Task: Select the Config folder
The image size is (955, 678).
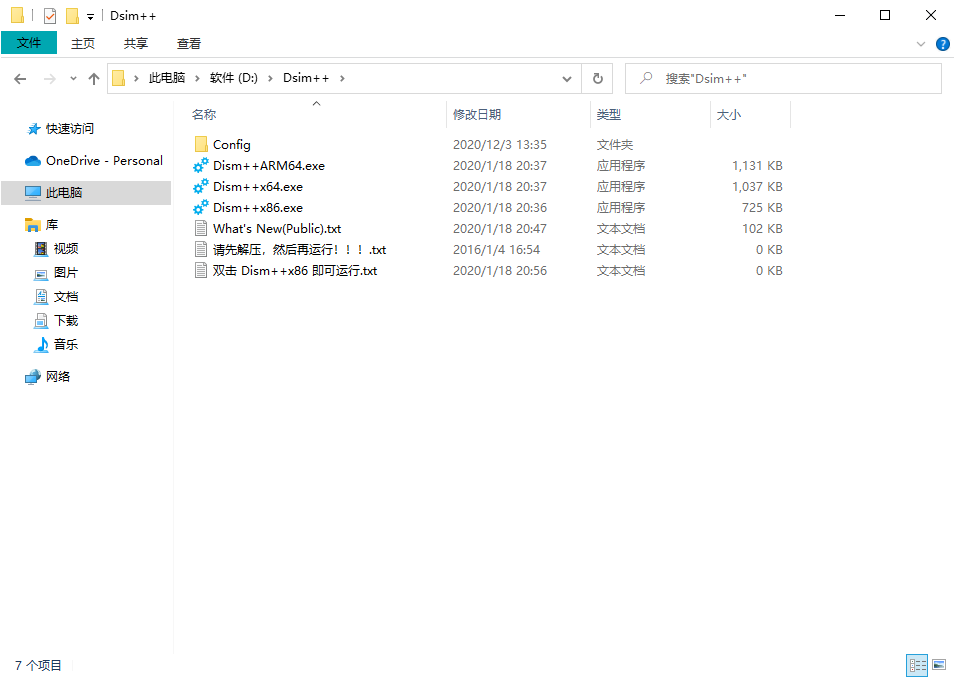Action: (x=229, y=144)
